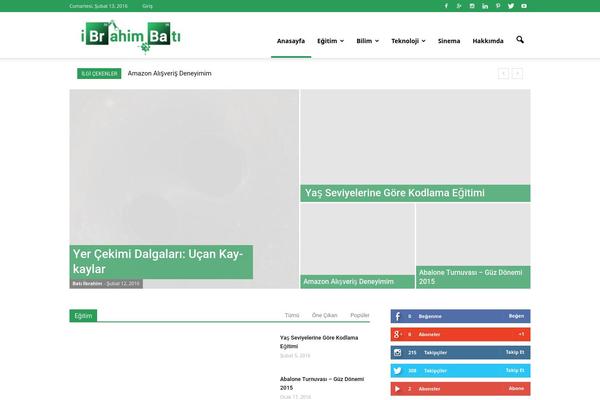Open the search magnifier icon
600x400 pixels.
tap(520, 40)
